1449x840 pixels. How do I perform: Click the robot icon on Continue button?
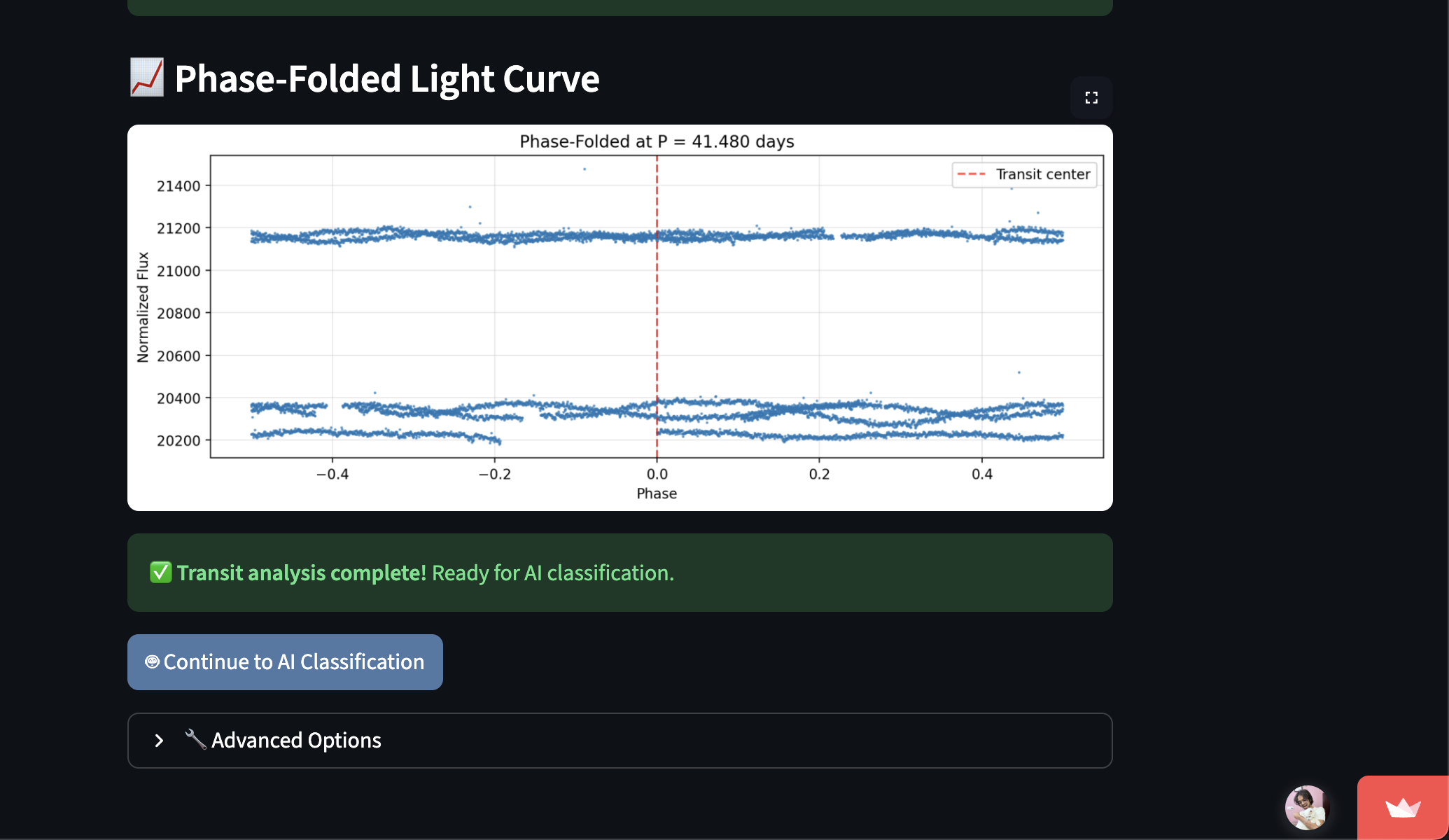(x=152, y=661)
